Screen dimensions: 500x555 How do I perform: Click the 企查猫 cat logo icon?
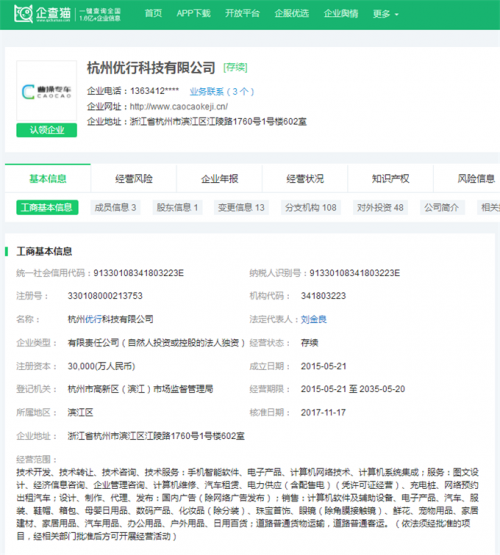pyautogui.click(x=23, y=13)
